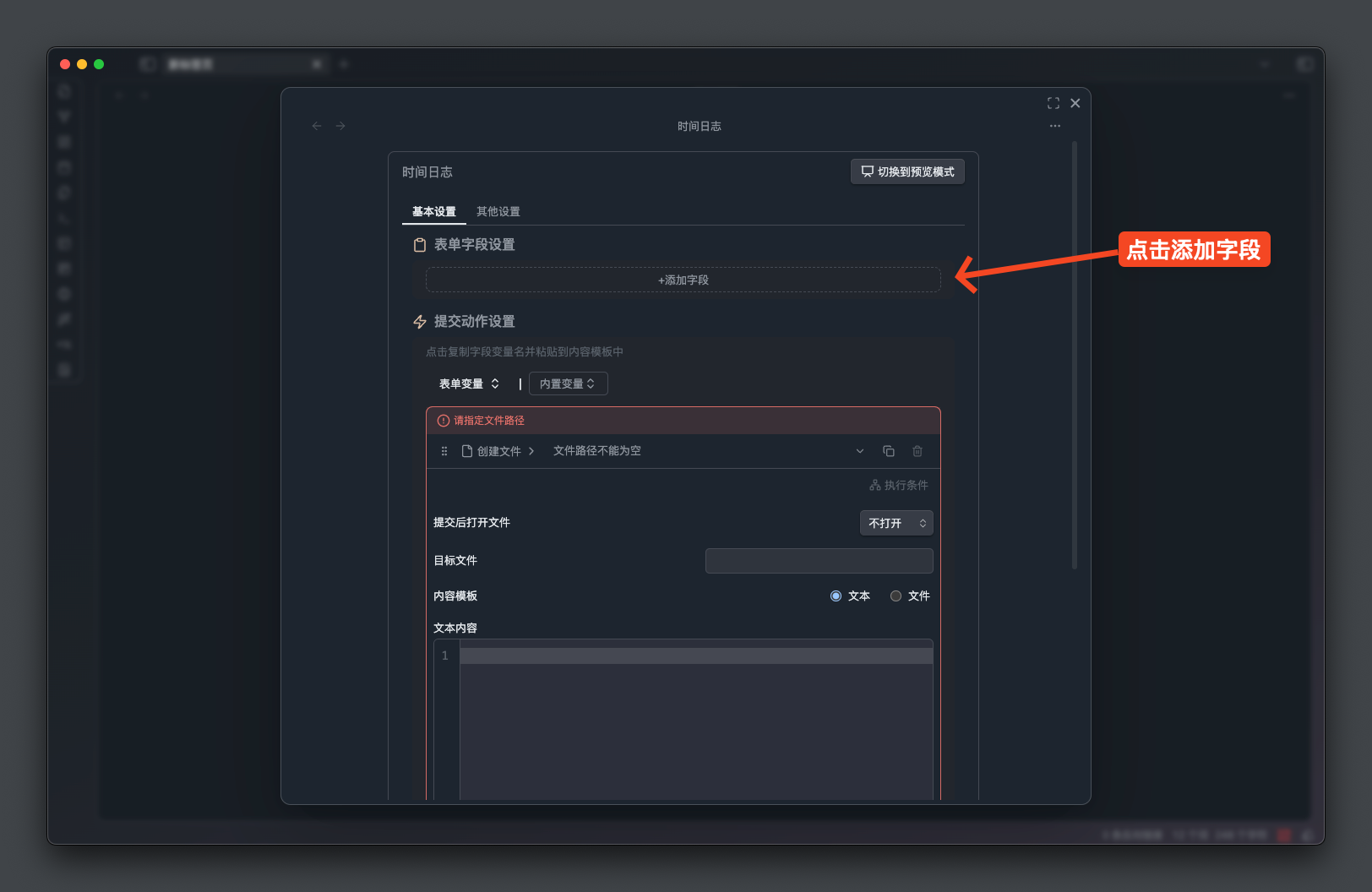Click the modal's vertical scrollbar
The width and height of the screenshot is (1372, 892).
click(x=1074, y=355)
